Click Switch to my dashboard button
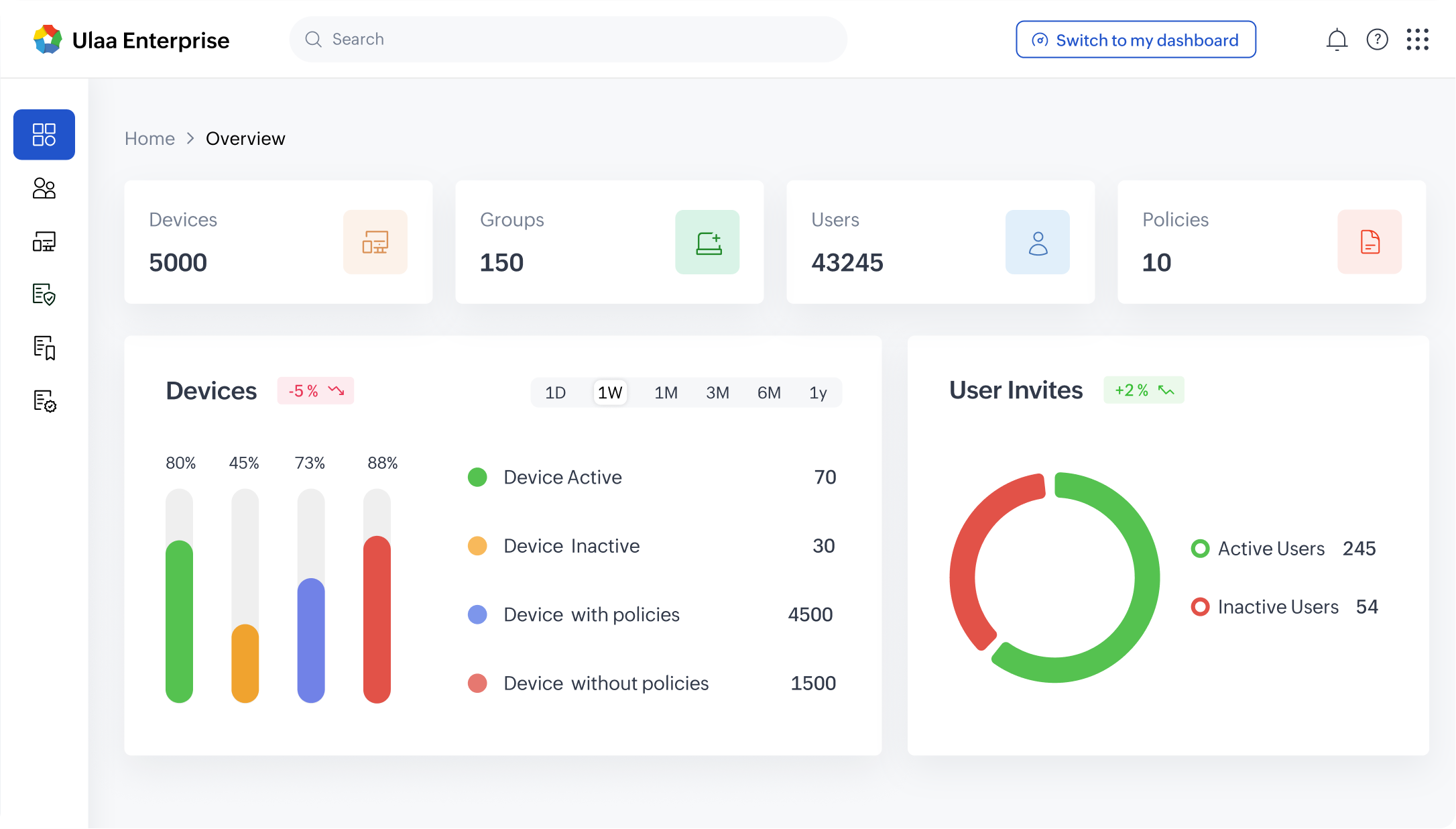Screen dimensions: 1456x829 click(1136, 40)
